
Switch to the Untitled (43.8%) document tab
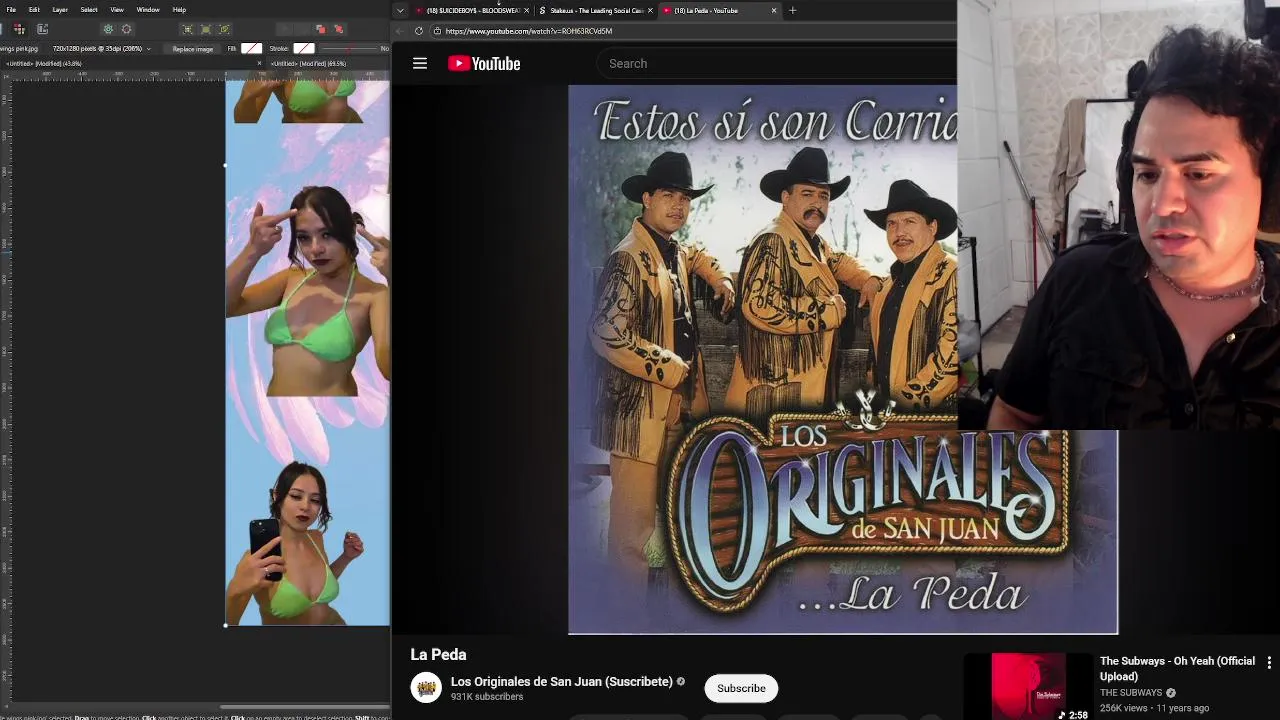point(45,64)
